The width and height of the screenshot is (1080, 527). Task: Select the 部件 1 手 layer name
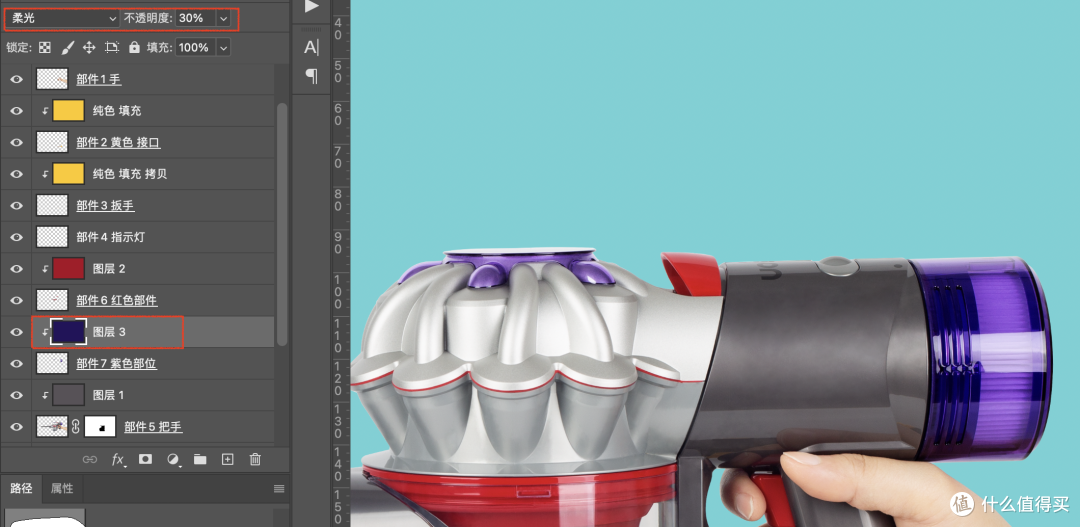tap(98, 79)
